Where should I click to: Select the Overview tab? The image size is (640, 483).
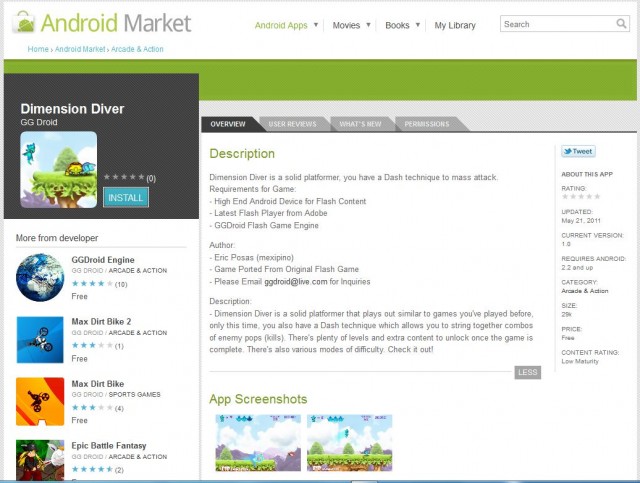point(228,124)
